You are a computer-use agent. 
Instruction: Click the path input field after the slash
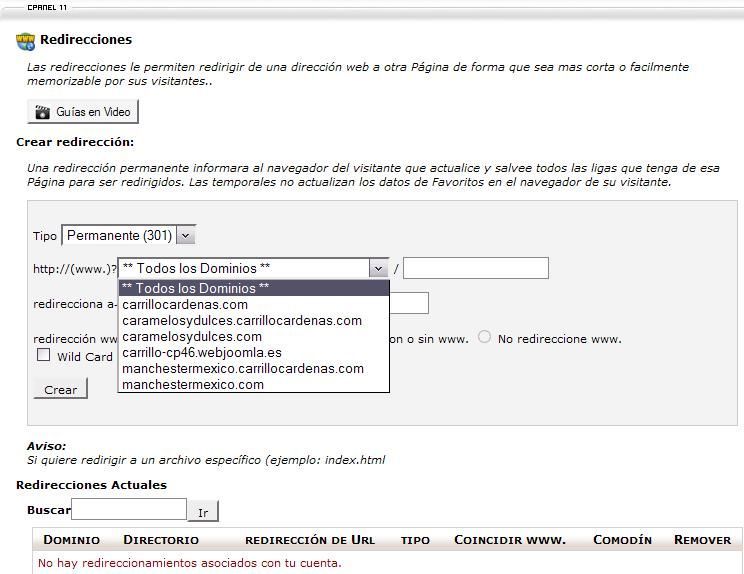point(476,268)
